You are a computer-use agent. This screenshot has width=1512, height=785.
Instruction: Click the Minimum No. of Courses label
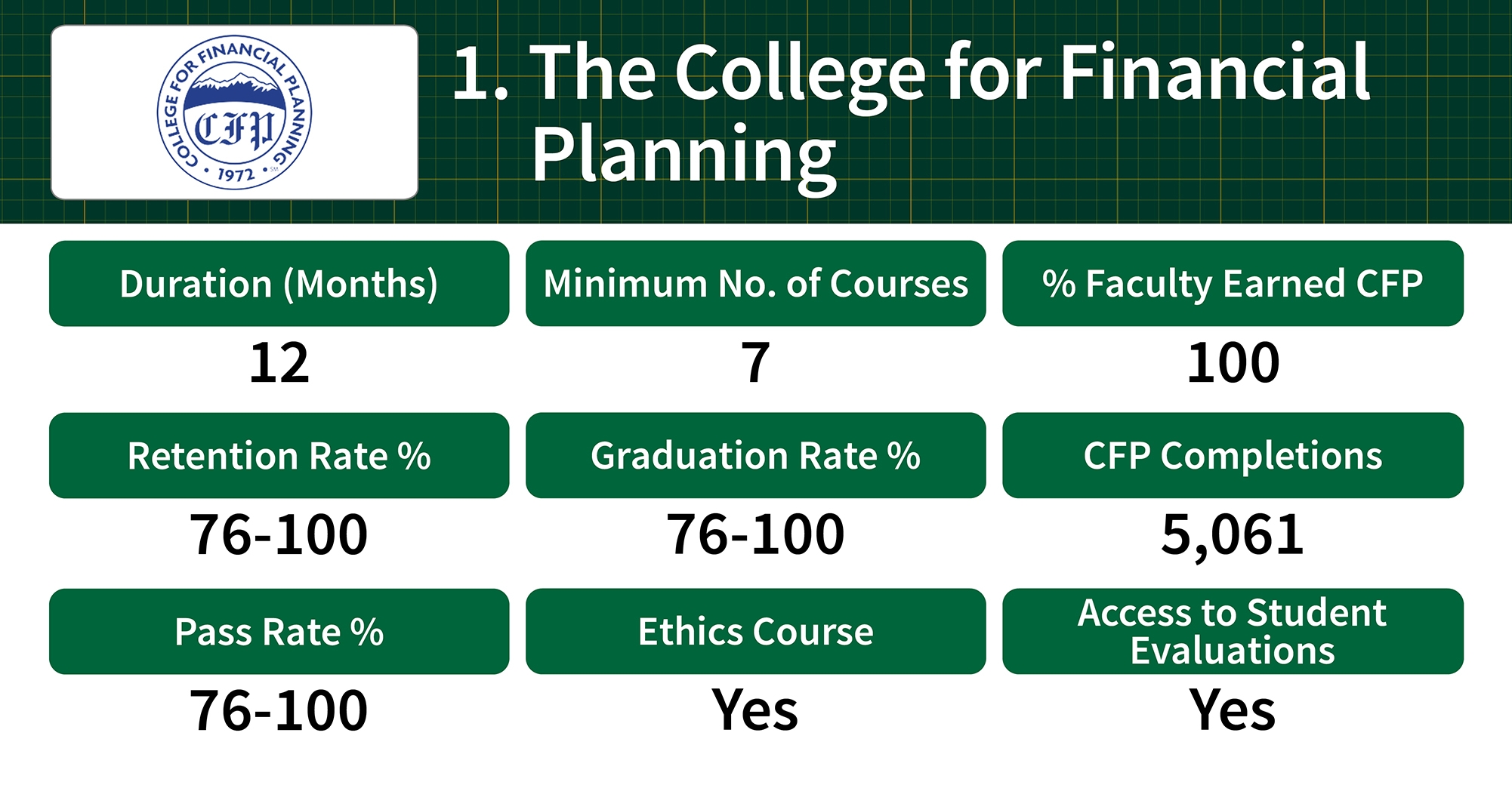(x=755, y=284)
